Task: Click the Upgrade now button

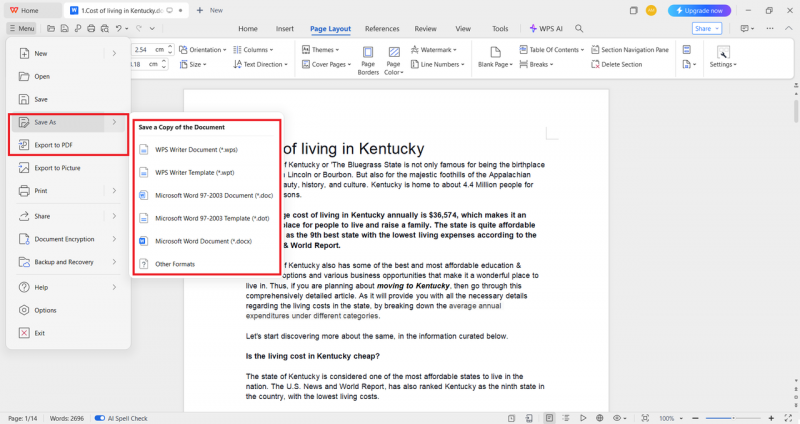Action: (x=699, y=10)
